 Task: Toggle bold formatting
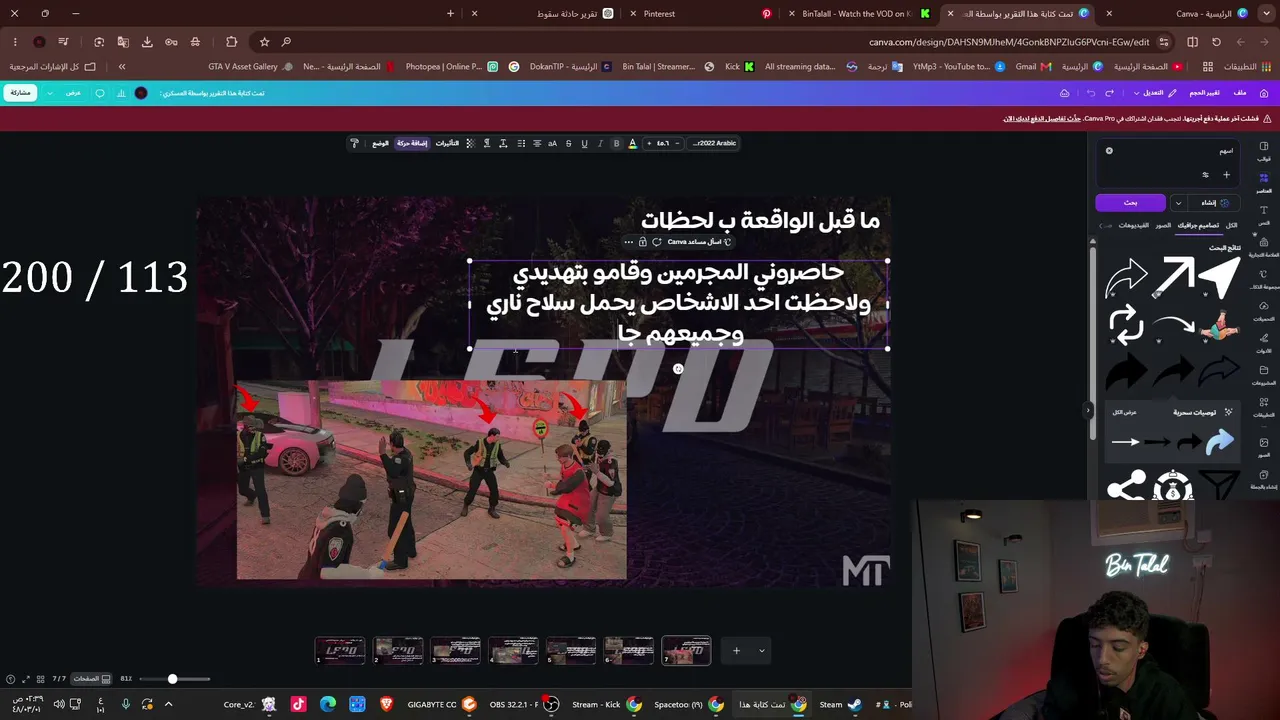click(x=616, y=143)
